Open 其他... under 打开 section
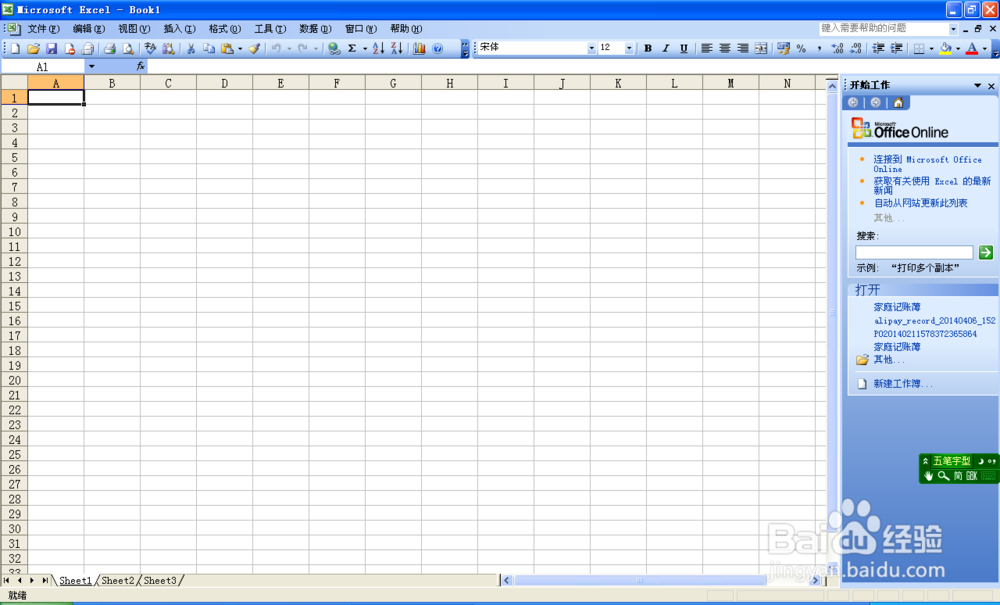The image size is (1000, 605). coord(888,360)
